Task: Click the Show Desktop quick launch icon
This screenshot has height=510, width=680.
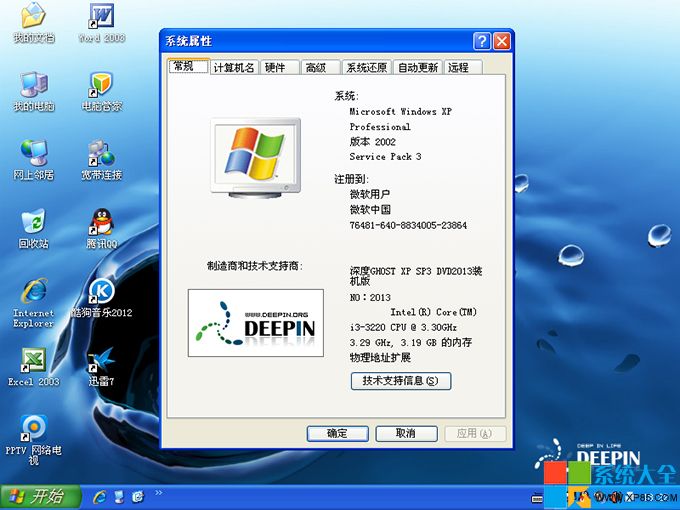Action: point(119,496)
